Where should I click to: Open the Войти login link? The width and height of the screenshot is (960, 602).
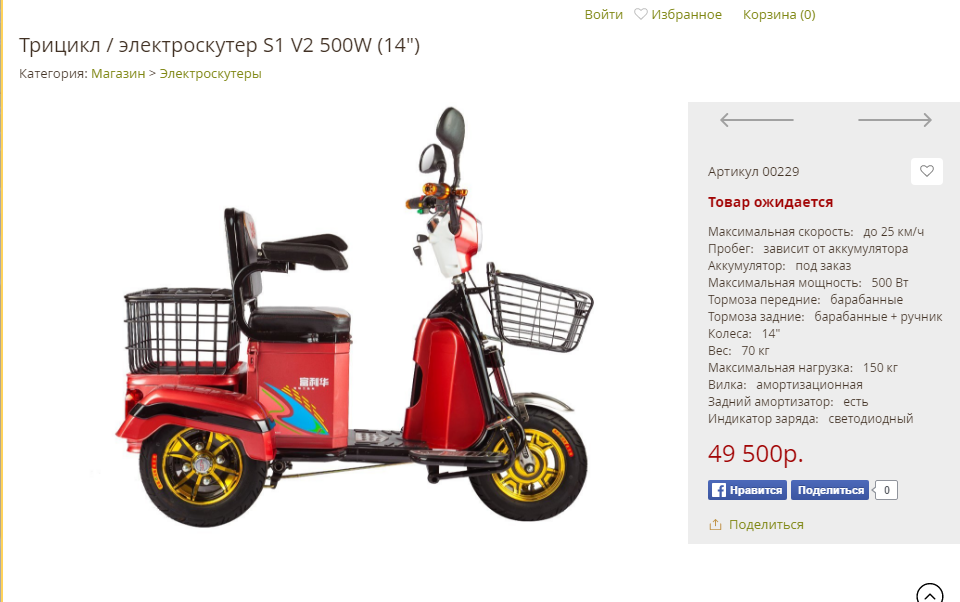[603, 14]
